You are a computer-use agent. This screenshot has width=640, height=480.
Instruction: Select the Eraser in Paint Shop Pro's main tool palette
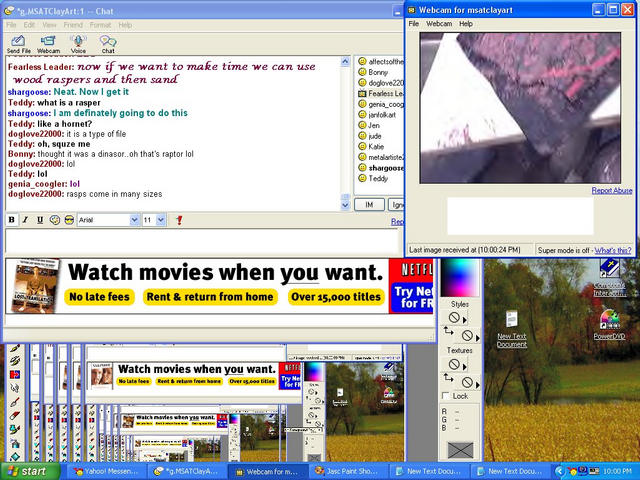point(15,416)
